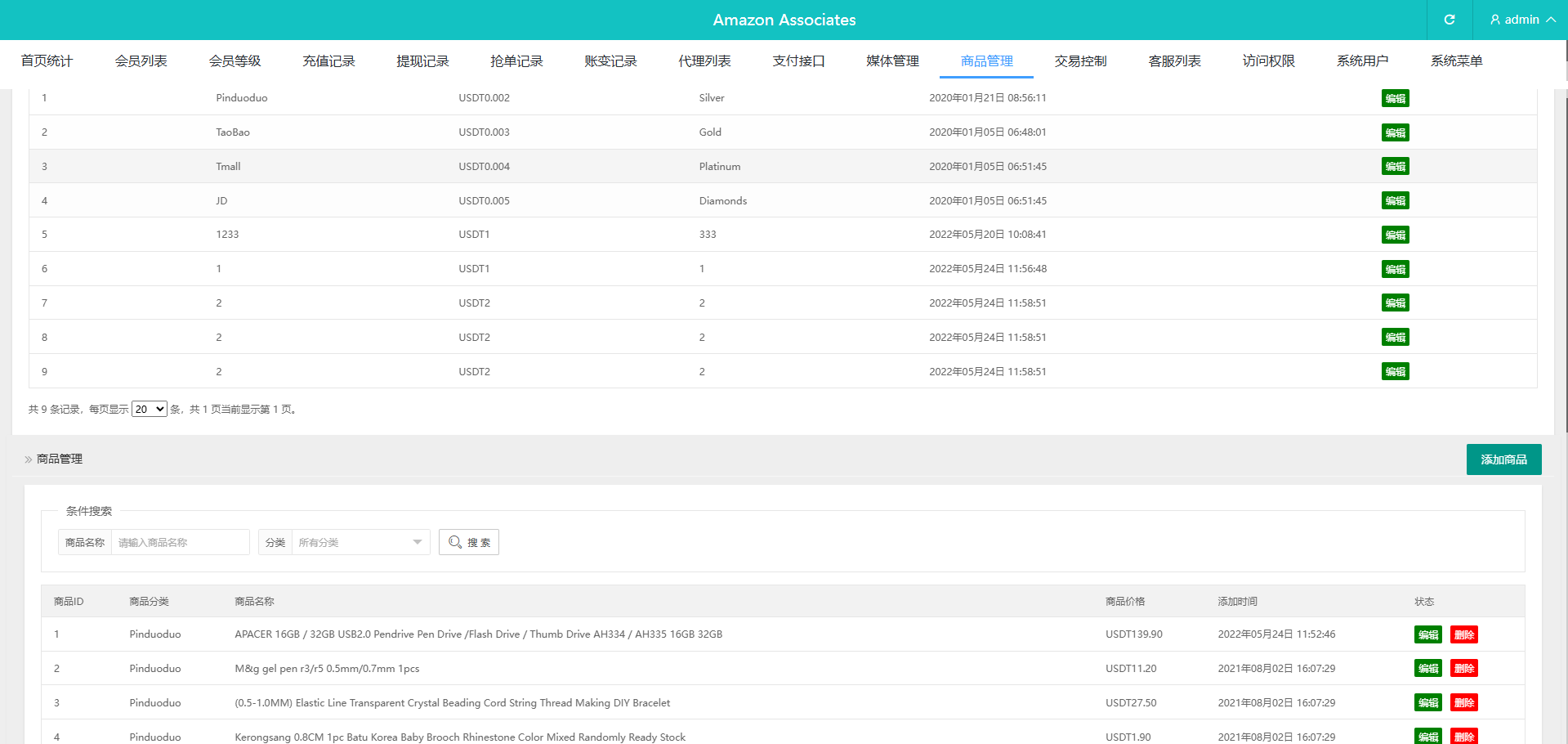Delete the Elastic Line Bracelet product
1568x744 pixels.
tap(1463, 703)
